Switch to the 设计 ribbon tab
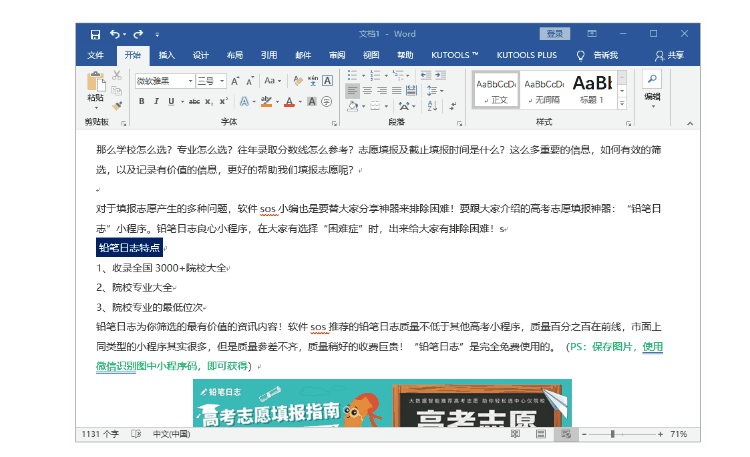Viewport: 750px width, 457px height. 201,56
